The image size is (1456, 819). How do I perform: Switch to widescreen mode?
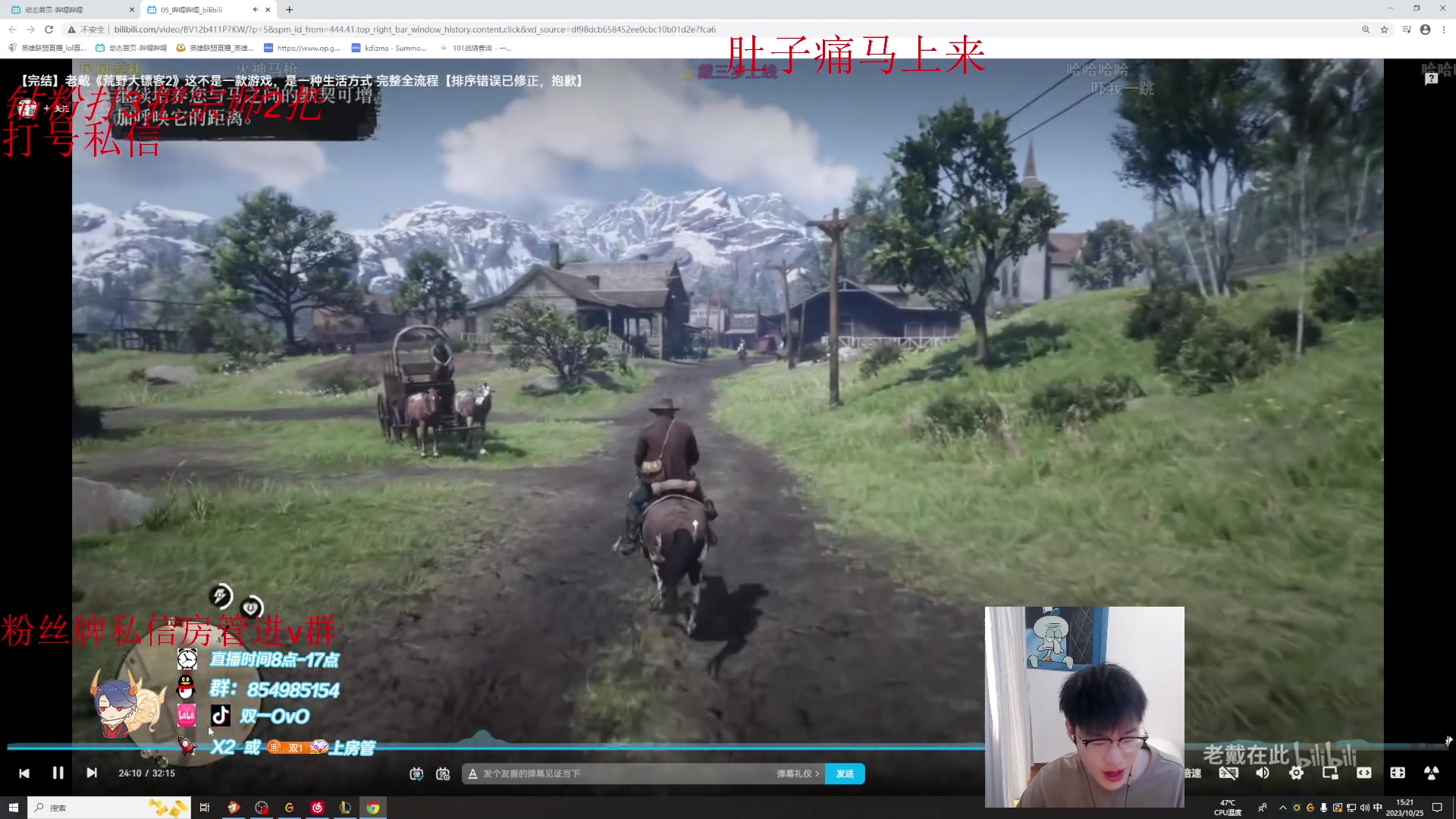(x=1363, y=773)
